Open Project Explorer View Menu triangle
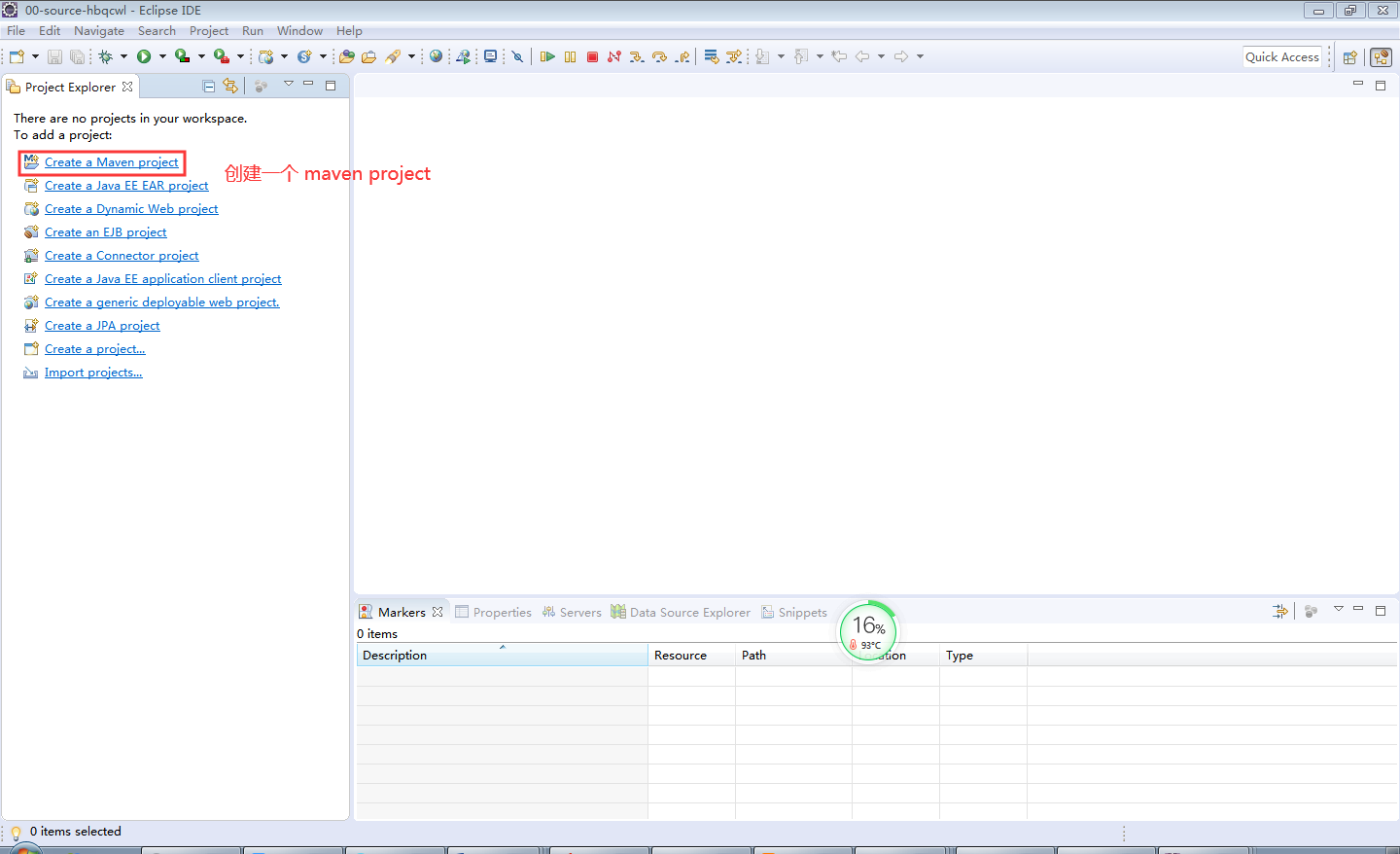The image size is (1400, 854). [289, 85]
